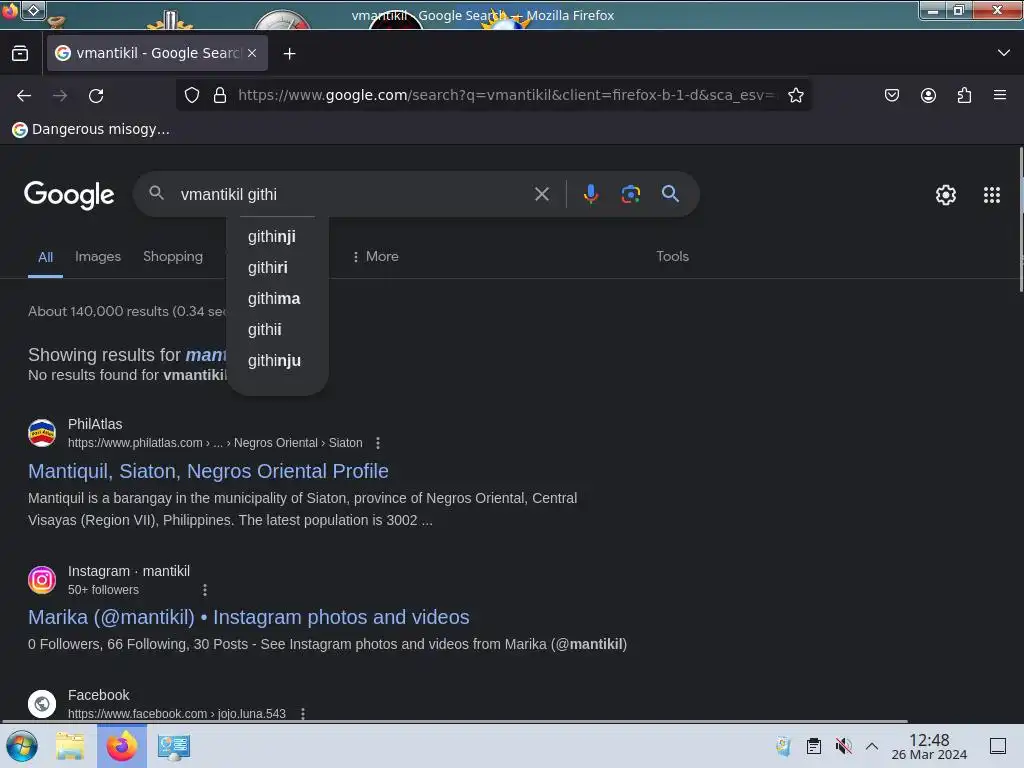Clear the search box with X icon
This screenshot has width=1024, height=768.
coord(541,194)
